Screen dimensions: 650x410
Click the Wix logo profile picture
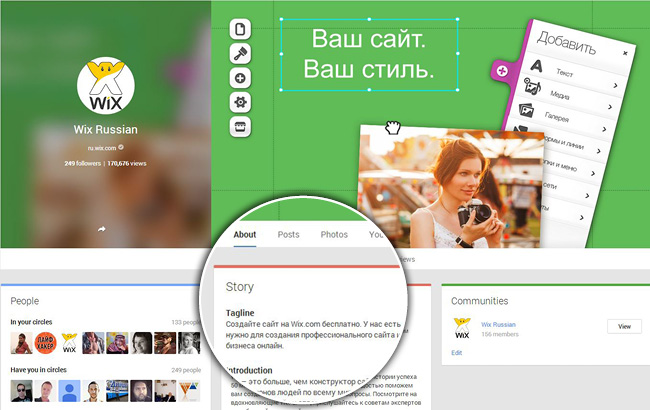coord(106,86)
